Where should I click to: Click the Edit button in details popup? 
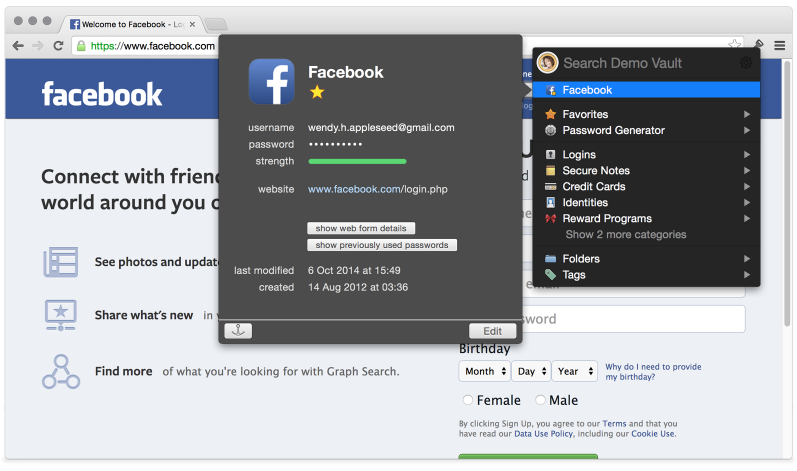[493, 331]
